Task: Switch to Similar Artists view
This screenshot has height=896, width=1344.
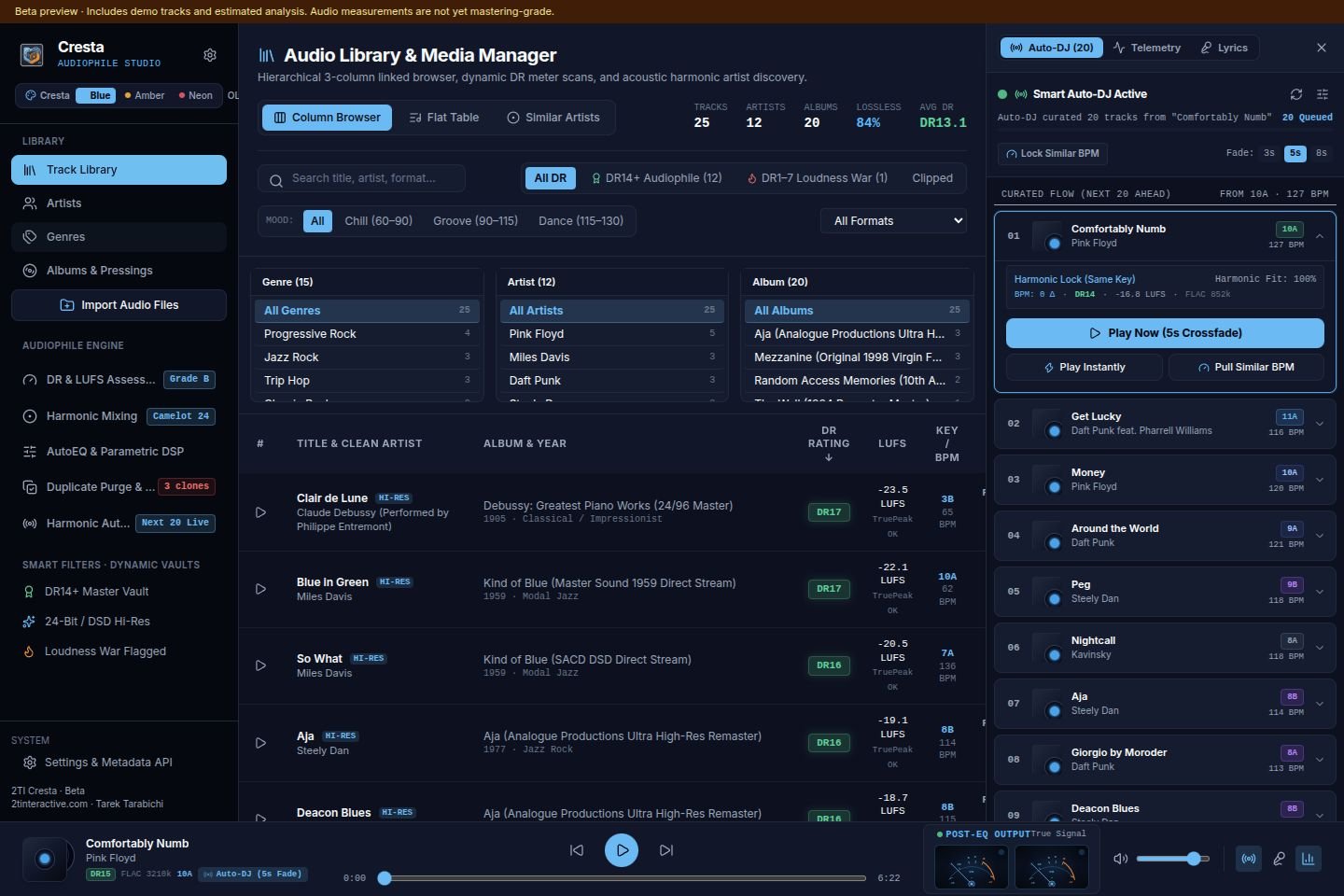Action: click(x=553, y=118)
